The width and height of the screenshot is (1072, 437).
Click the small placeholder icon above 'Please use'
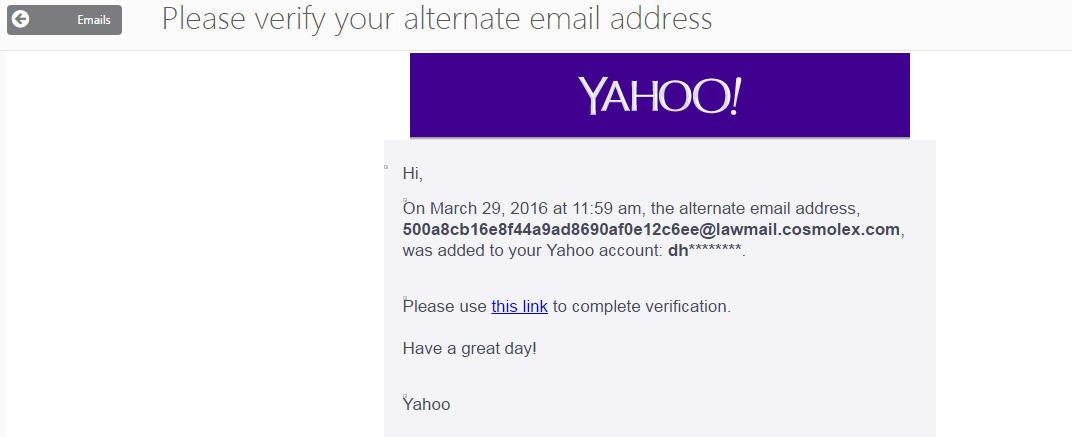click(405, 298)
